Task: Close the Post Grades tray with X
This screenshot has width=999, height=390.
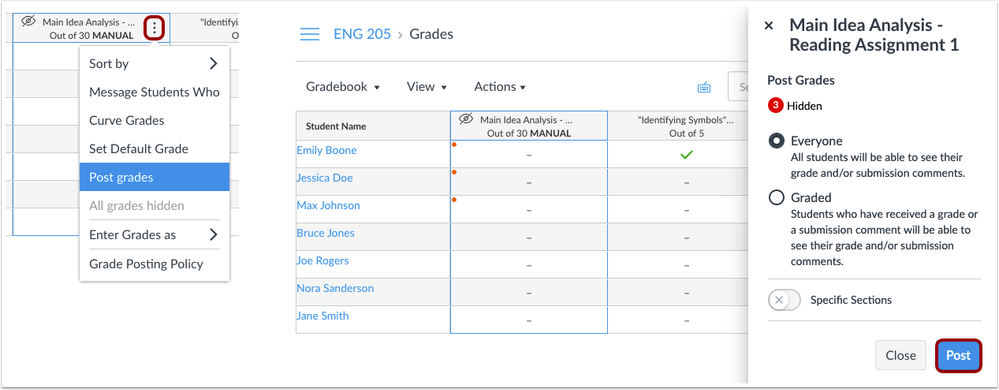Action: click(x=769, y=25)
